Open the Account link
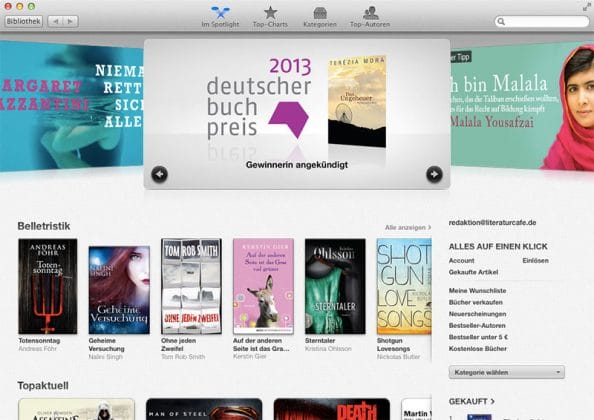594x420 pixels. point(461,261)
